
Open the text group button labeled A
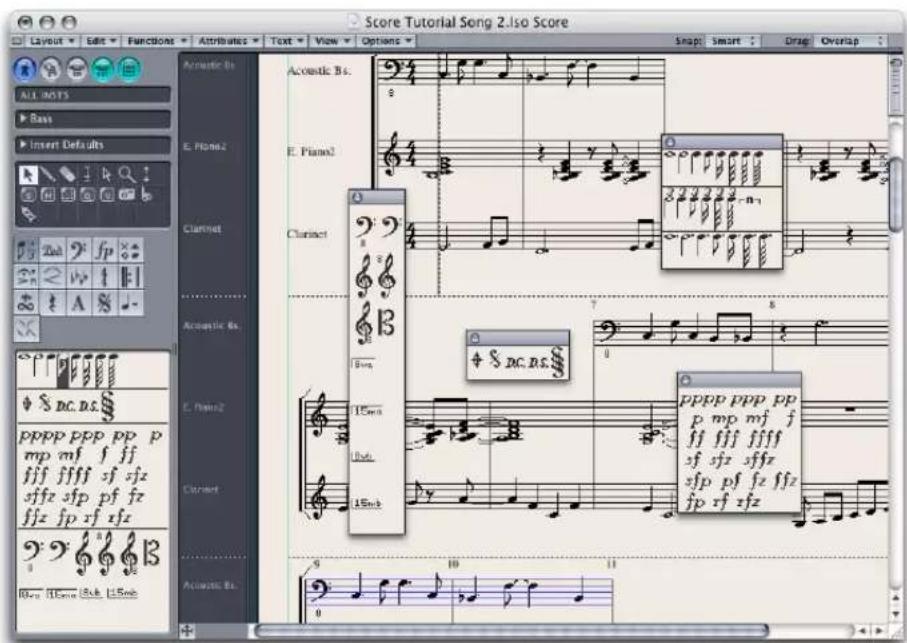[x=78, y=302]
